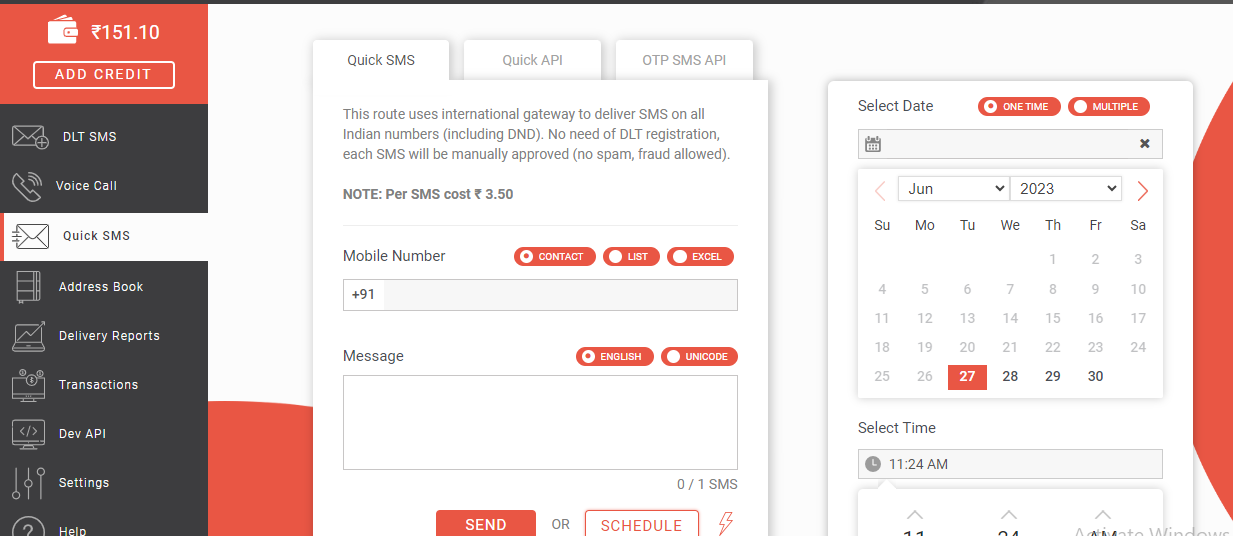Image resolution: width=1233 pixels, height=536 pixels.
Task: Click the Settings sliders icon
Action: pyautogui.click(x=28, y=483)
